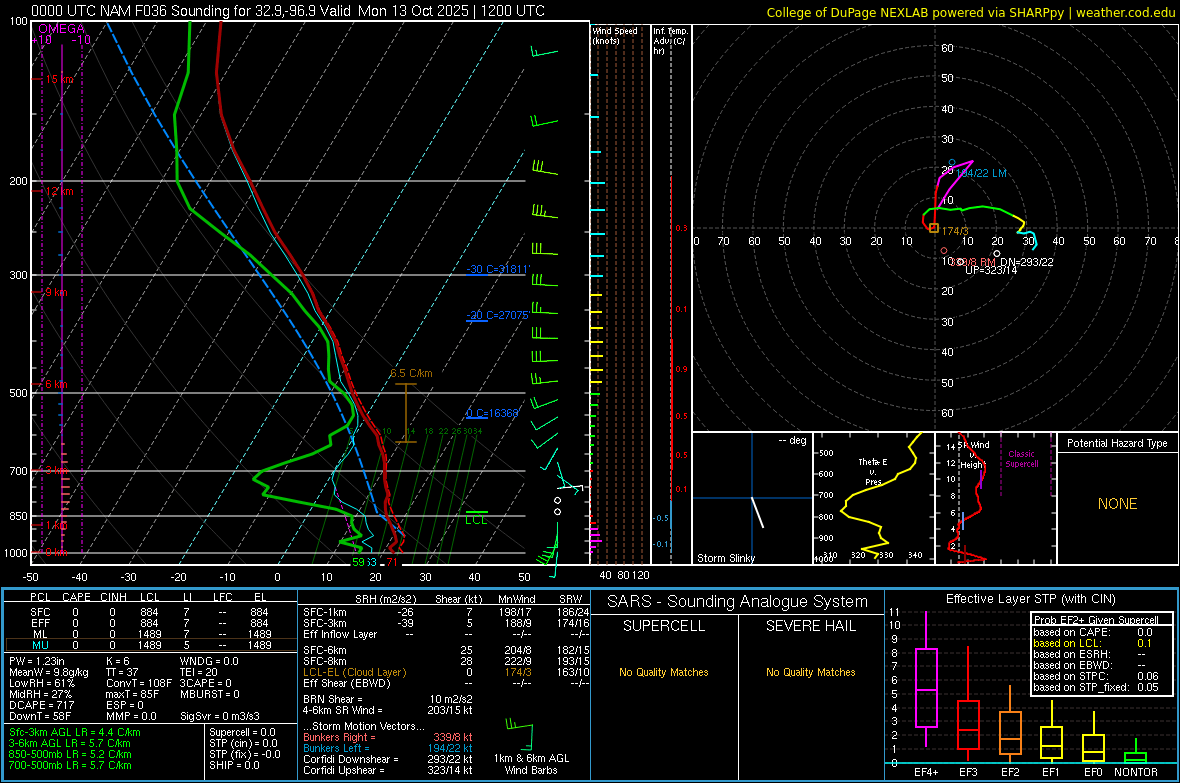The width and height of the screenshot is (1180, 783).
Task: Click the sounding title text with NAM F036
Action: point(287,11)
